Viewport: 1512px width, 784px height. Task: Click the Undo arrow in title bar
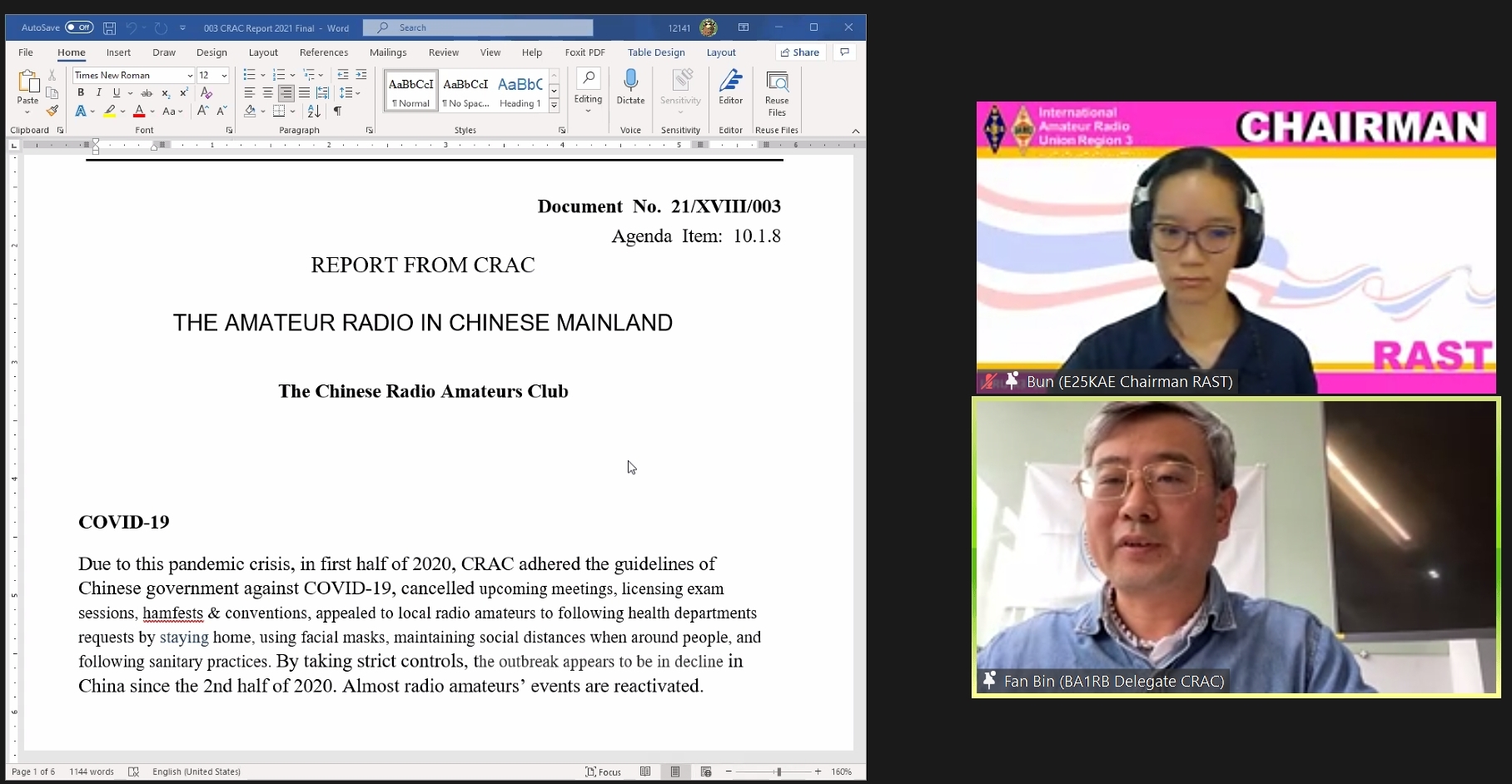tap(132, 27)
